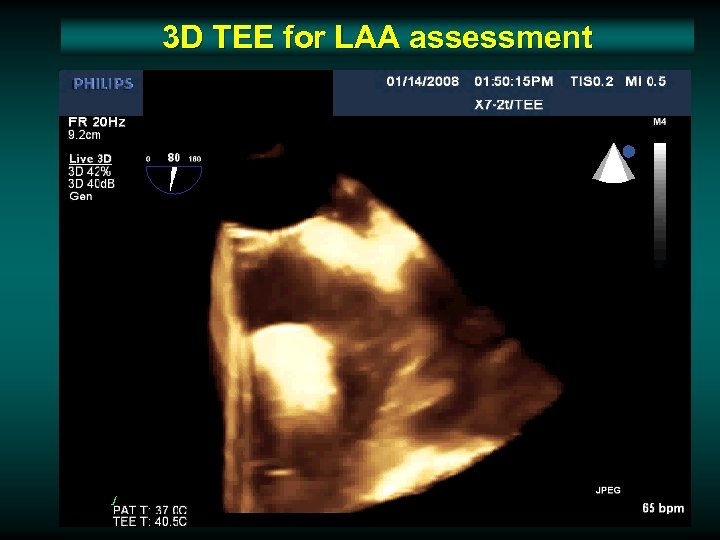720x540 pixels.
Task: Click the 3D 40dB compression value
Action: click(x=91, y=184)
